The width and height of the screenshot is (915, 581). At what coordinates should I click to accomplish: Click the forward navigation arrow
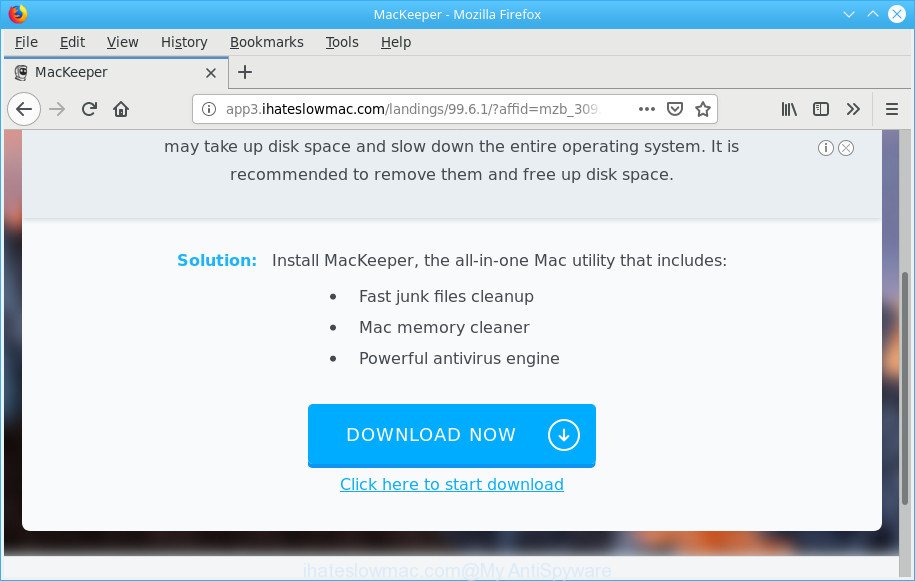(57, 109)
